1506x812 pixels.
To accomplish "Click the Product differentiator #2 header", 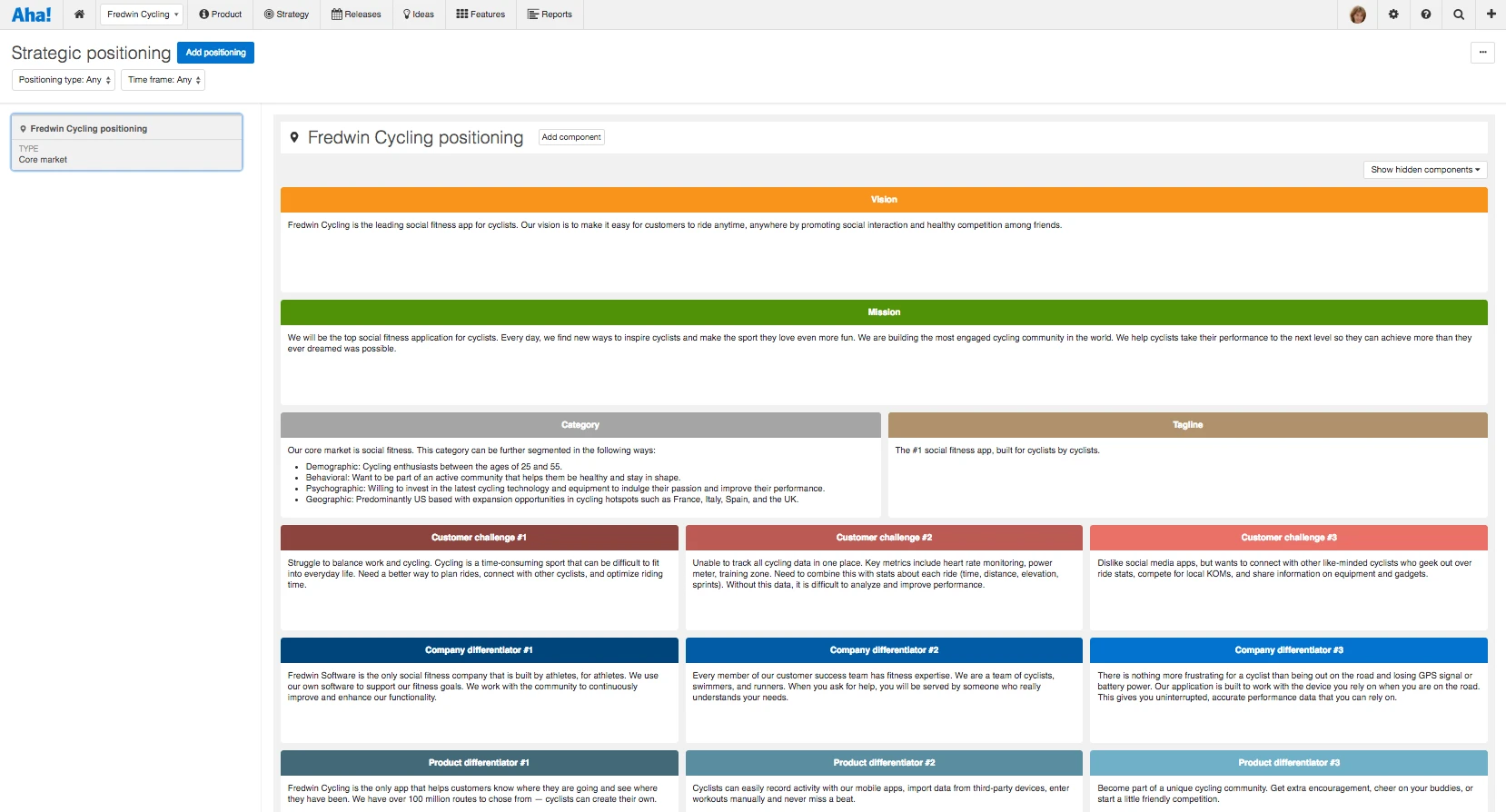I will pyautogui.click(x=884, y=763).
